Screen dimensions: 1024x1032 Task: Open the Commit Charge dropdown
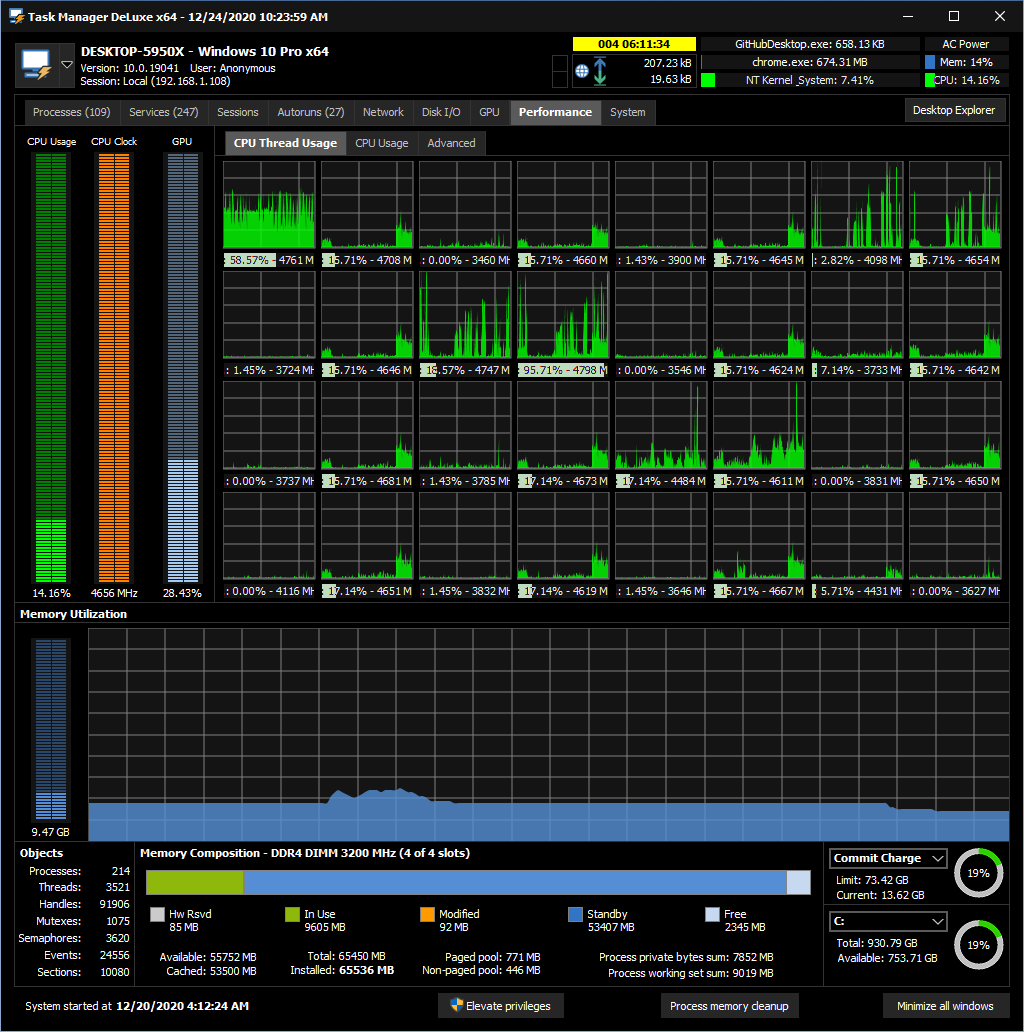(x=937, y=858)
